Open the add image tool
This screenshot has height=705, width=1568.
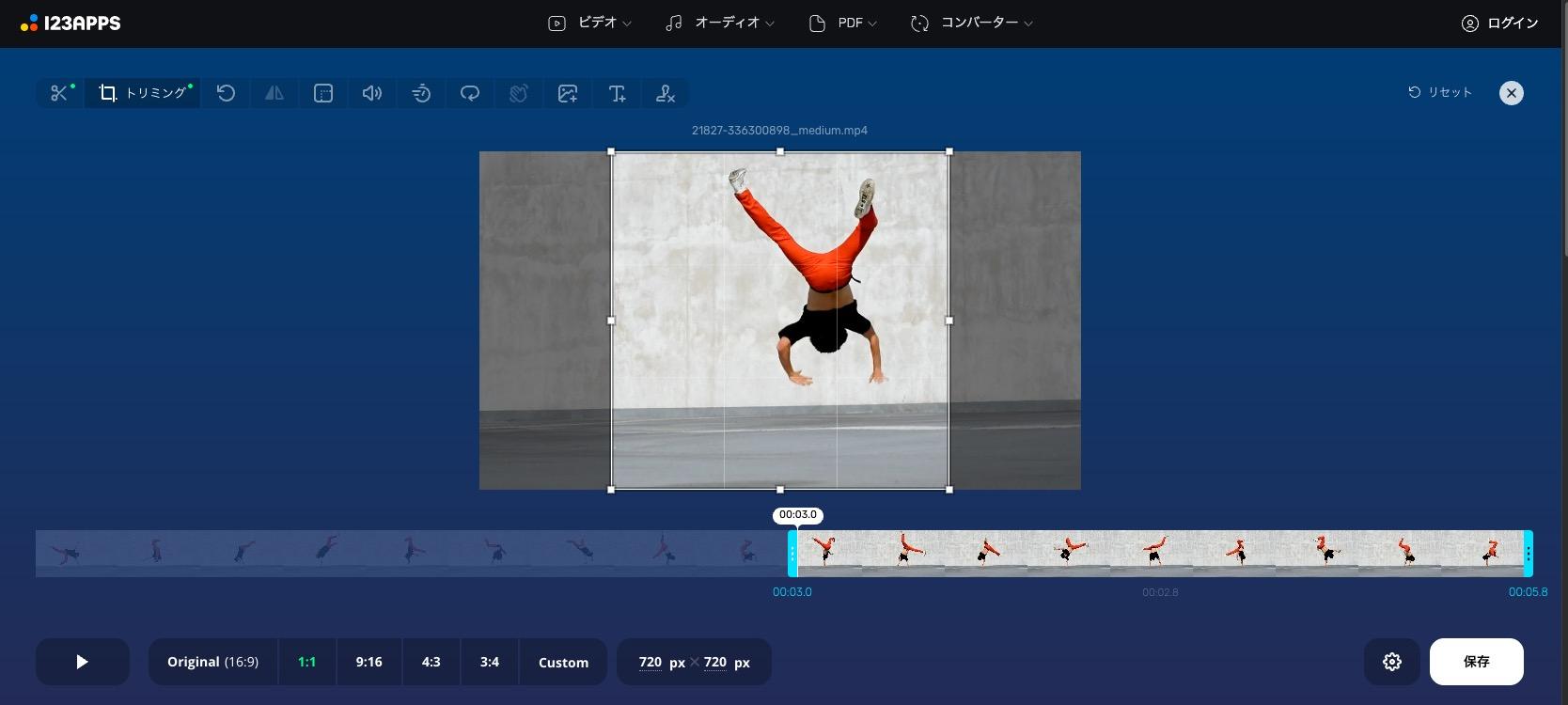[568, 93]
